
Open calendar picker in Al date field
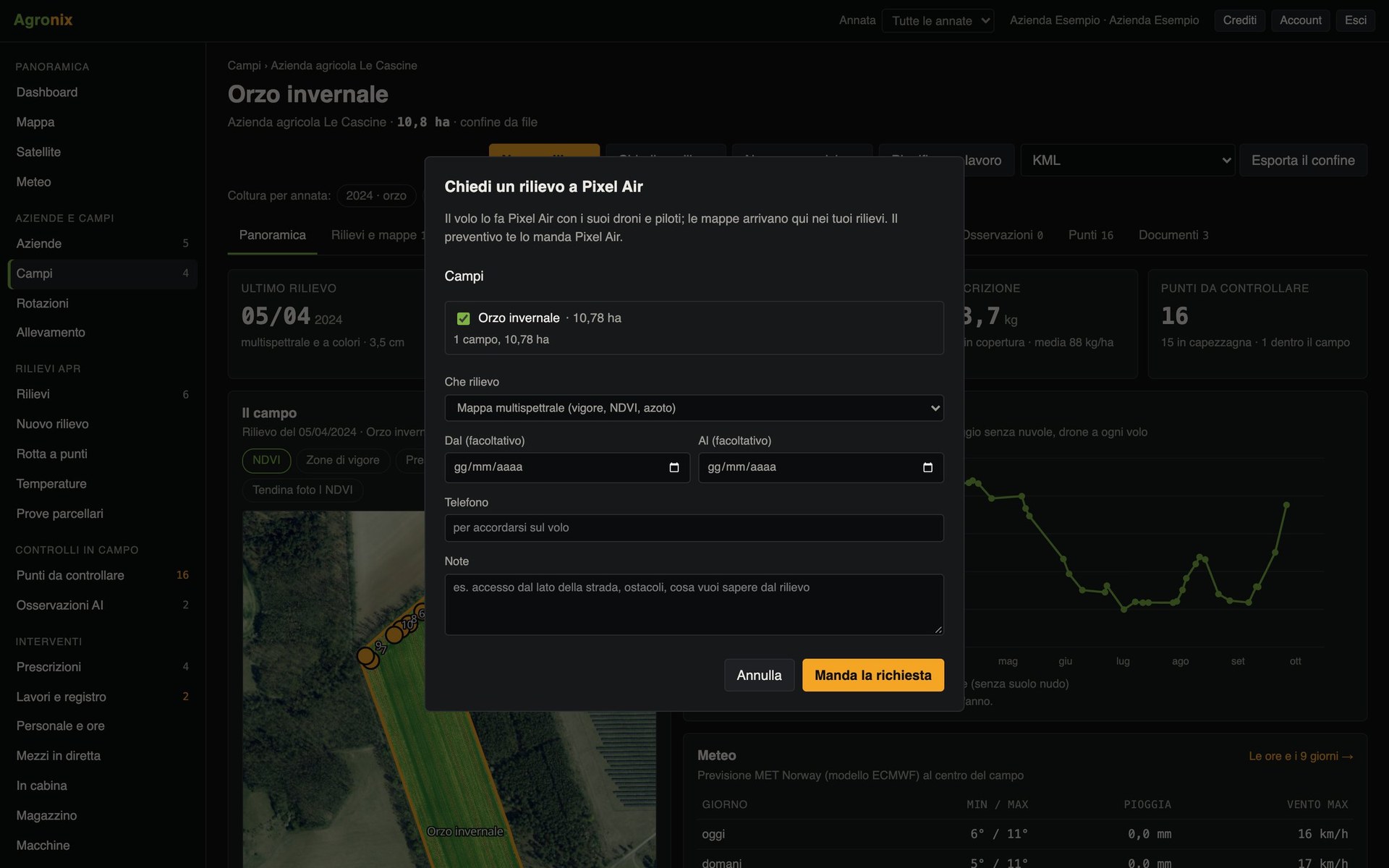(927, 467)
